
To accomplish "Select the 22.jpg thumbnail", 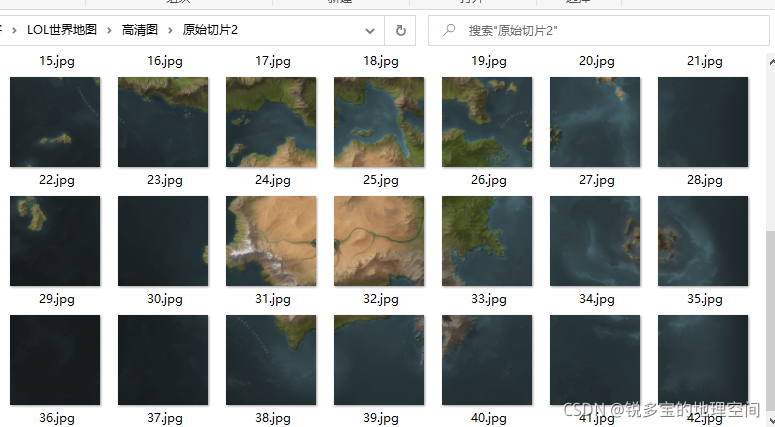I will coord(55,122).
